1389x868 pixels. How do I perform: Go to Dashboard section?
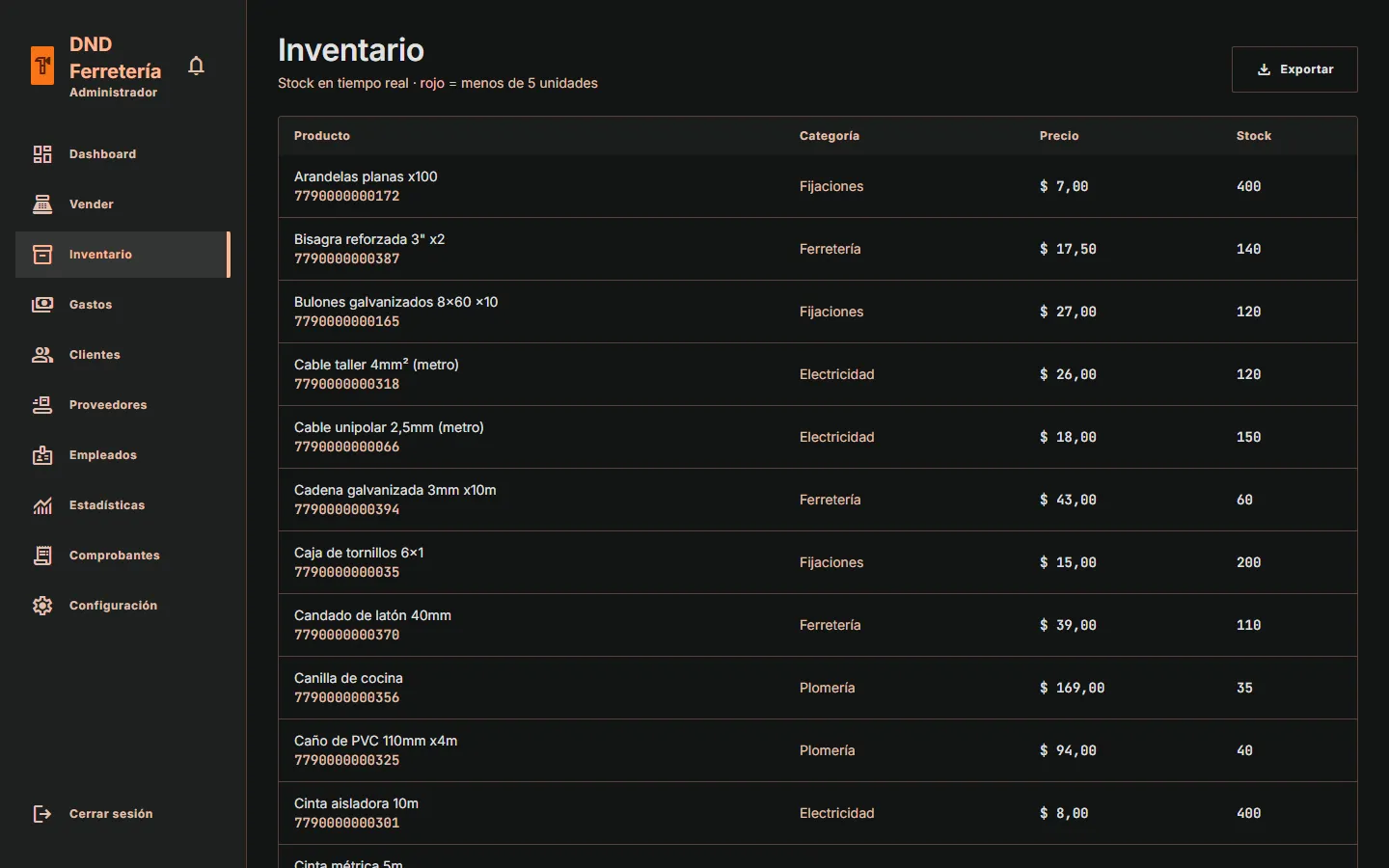123,154
